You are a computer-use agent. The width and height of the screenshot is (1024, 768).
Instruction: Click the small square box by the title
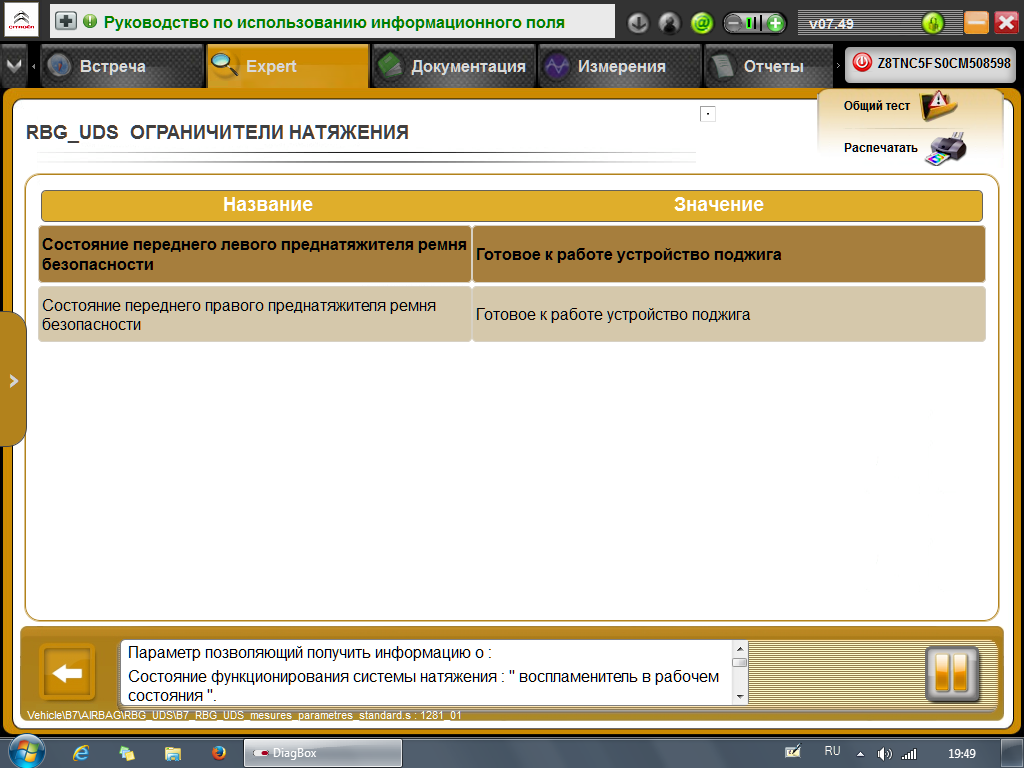[708, 114]
